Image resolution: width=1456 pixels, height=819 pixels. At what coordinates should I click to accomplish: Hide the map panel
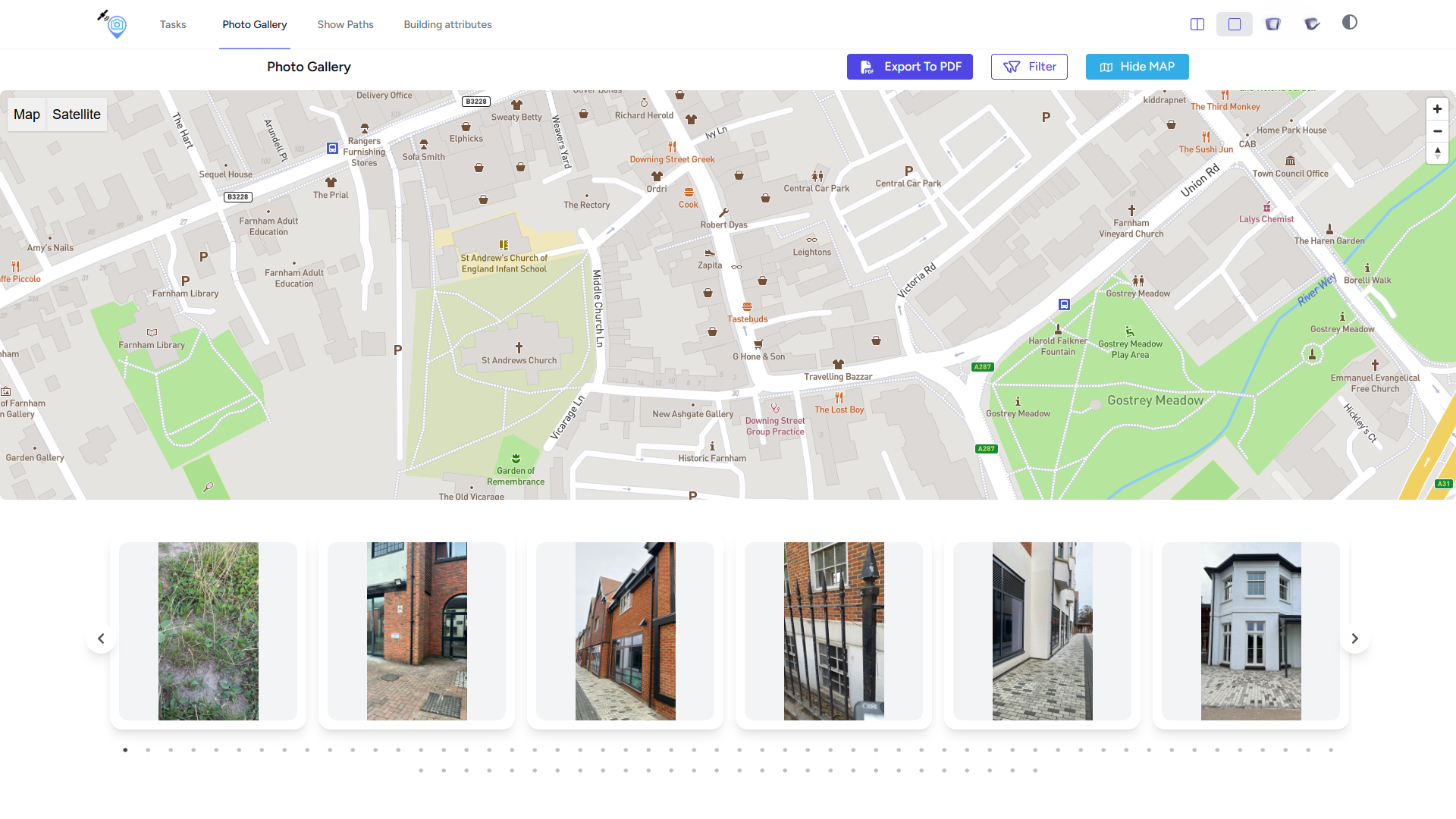pyautogui.click(x=1137, y=67)
